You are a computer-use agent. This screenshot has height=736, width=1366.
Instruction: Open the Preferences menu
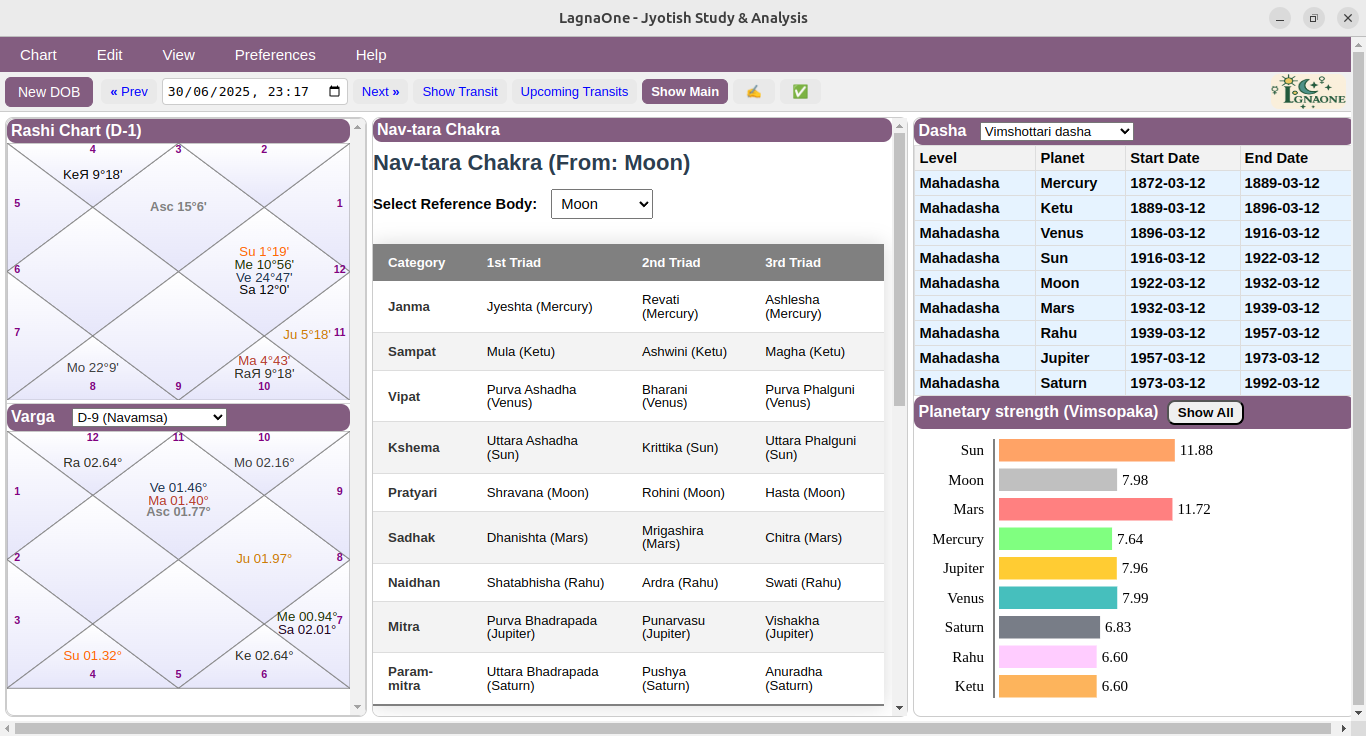point(275,55)
